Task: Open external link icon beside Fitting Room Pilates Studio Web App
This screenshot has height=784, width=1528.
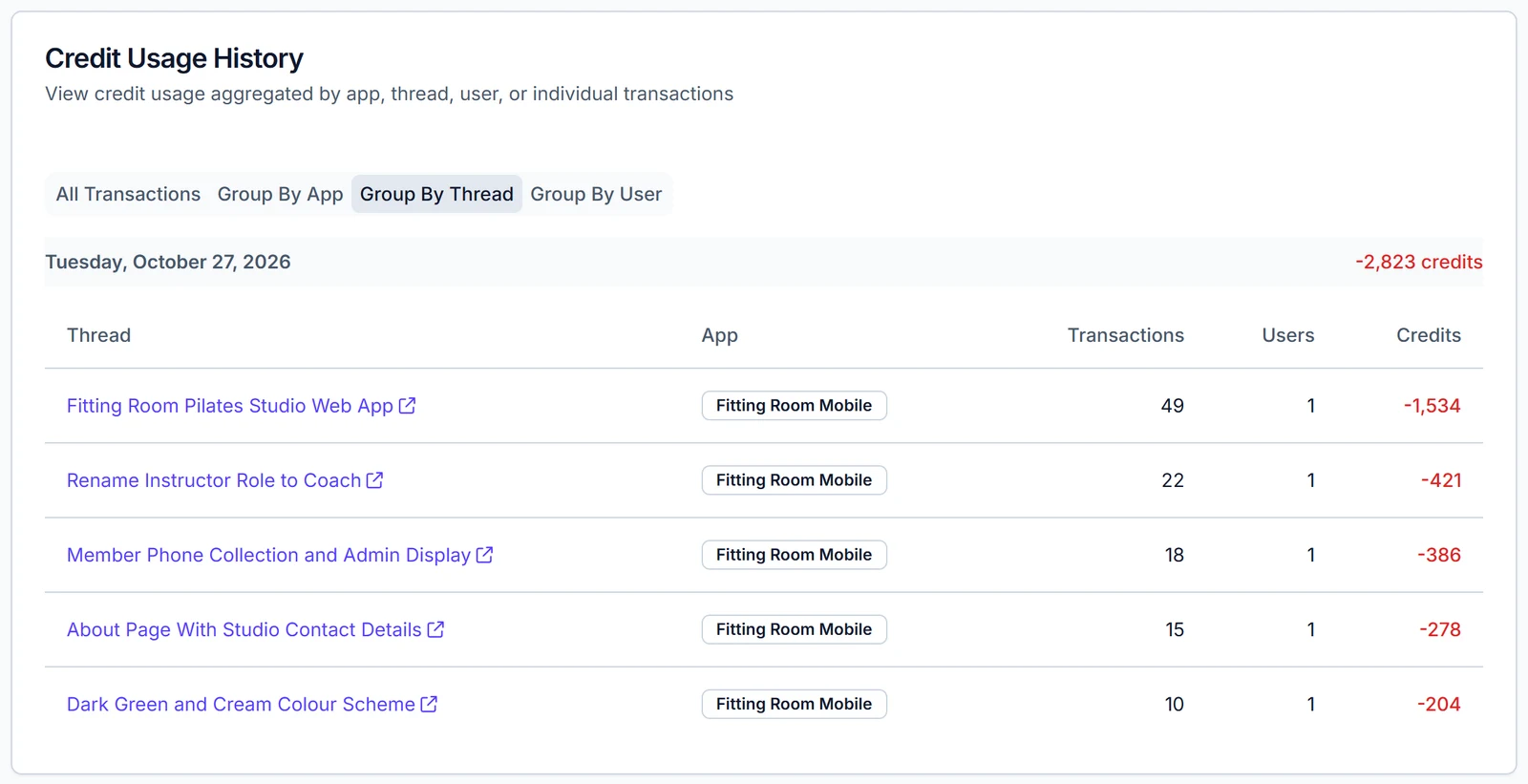Action: [407, 406]
